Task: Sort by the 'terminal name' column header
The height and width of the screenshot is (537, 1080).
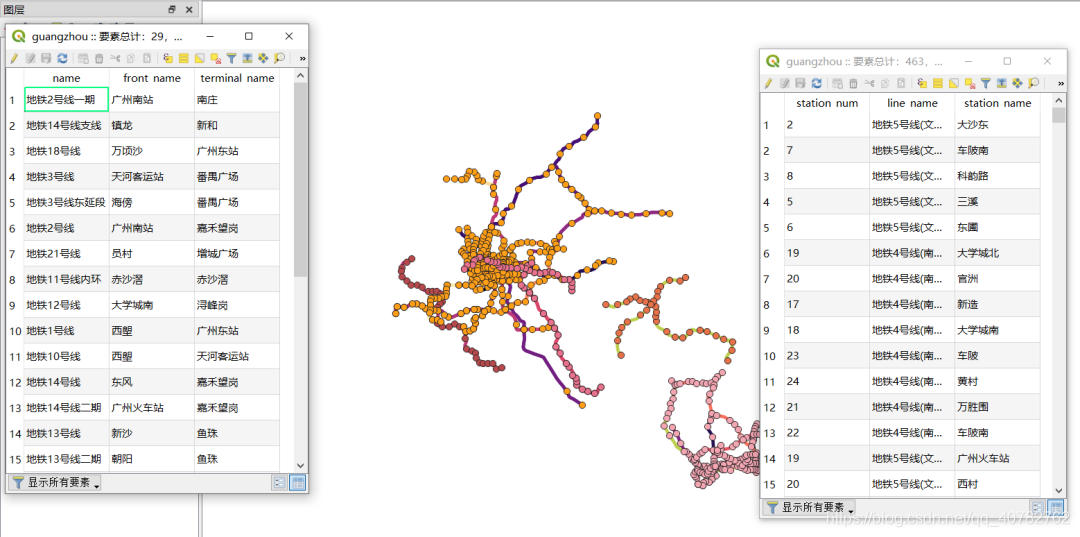Action: point(237,78)
